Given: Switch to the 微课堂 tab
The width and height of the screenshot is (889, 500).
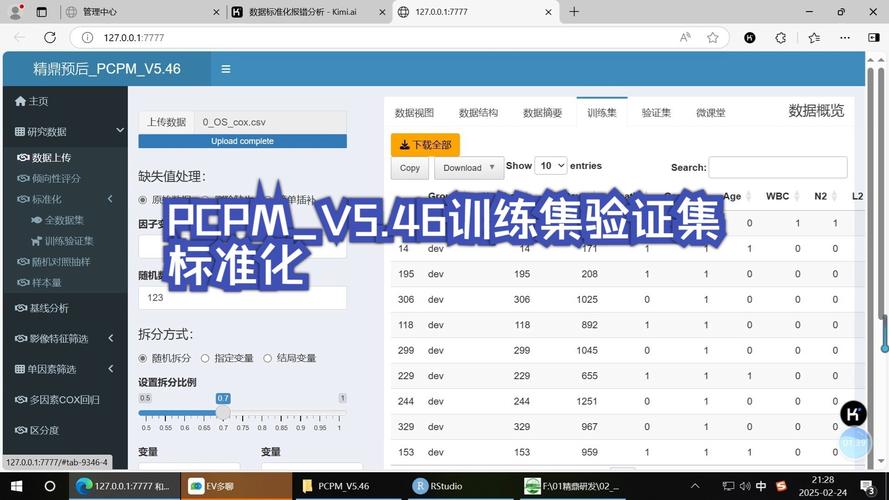Looking at the screenshot, I should point(710,113).
